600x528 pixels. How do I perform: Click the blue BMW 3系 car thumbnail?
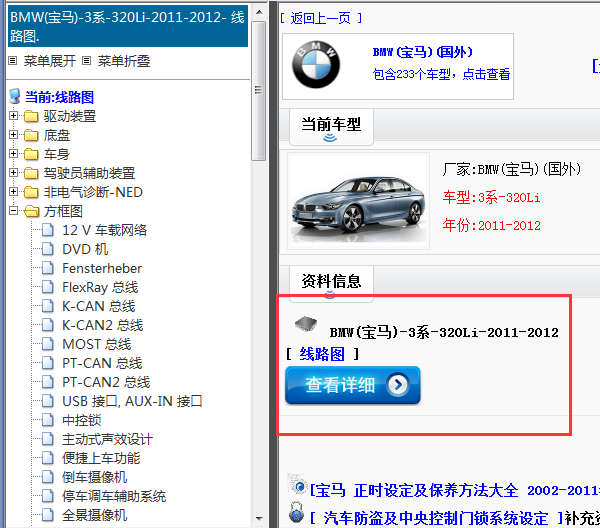click(x=359, y=200)
